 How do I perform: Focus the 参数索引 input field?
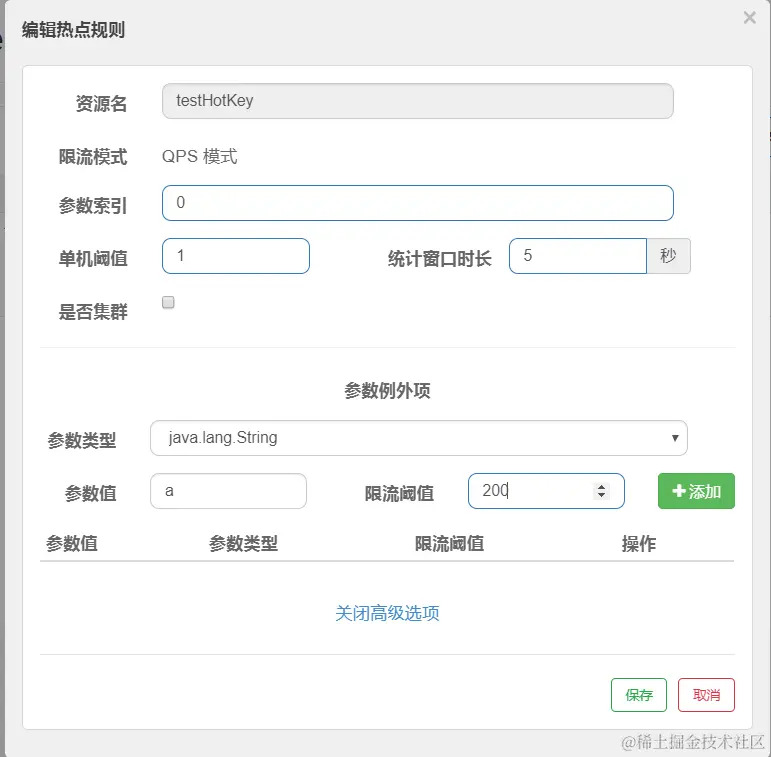(417, 203)
